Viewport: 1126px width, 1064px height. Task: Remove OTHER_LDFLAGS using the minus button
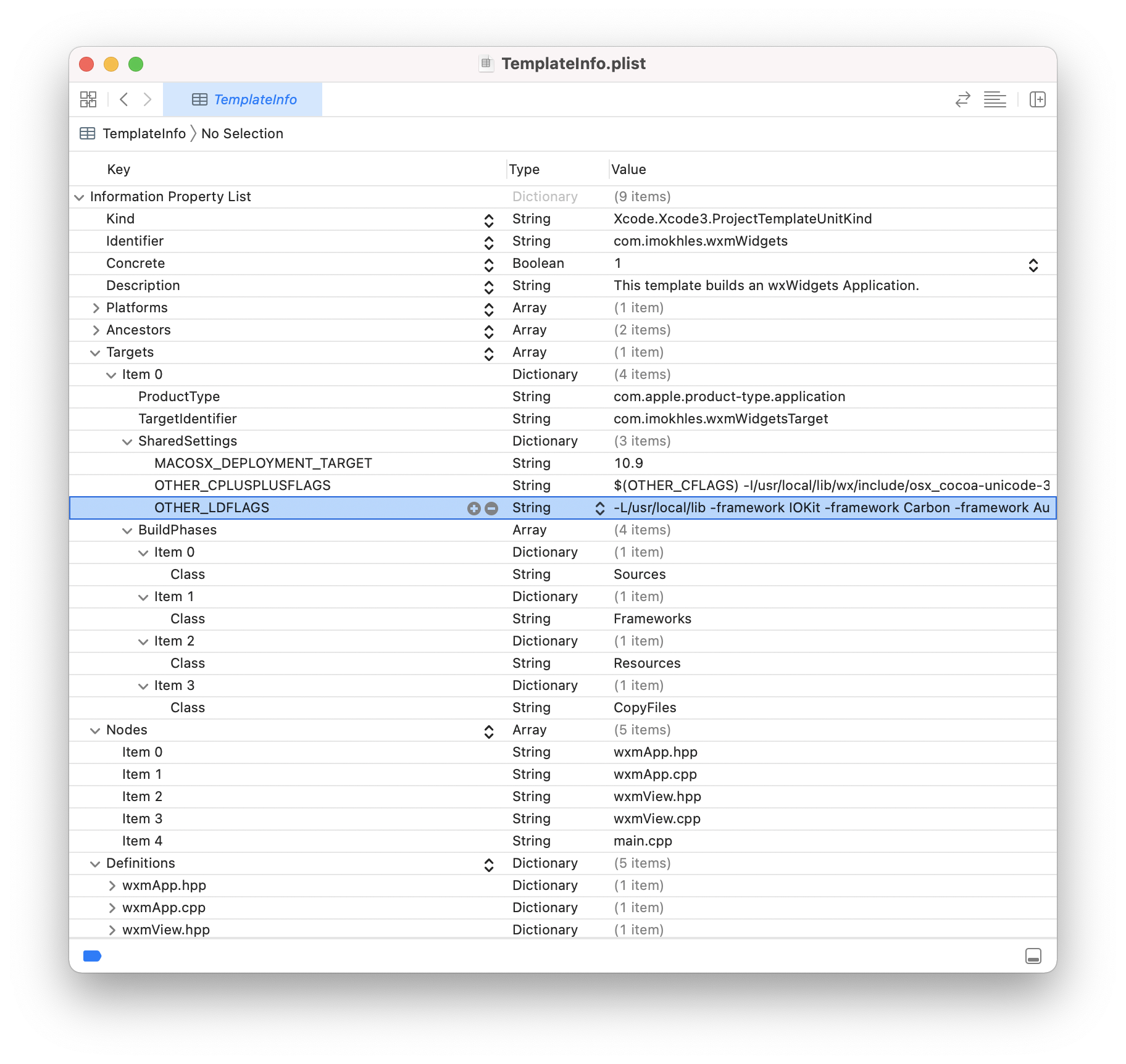(x=492, y=508)
